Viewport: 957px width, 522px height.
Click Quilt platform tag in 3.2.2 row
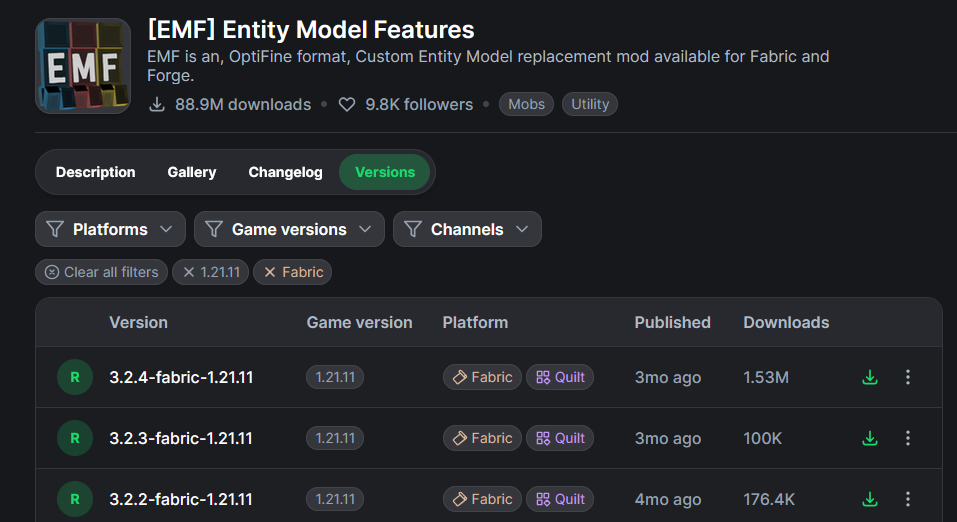560,499
